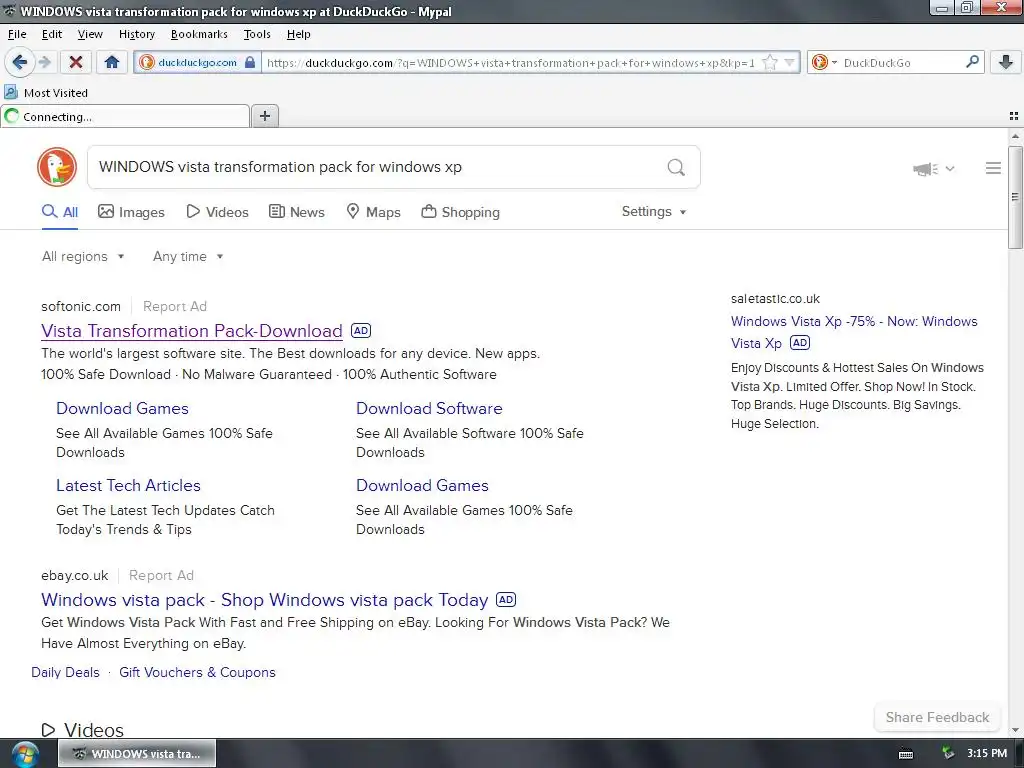The height and width of the screenshot is (768, 1024).
Task: Open Download Games link below Download Software
Action: coord(422,486)
